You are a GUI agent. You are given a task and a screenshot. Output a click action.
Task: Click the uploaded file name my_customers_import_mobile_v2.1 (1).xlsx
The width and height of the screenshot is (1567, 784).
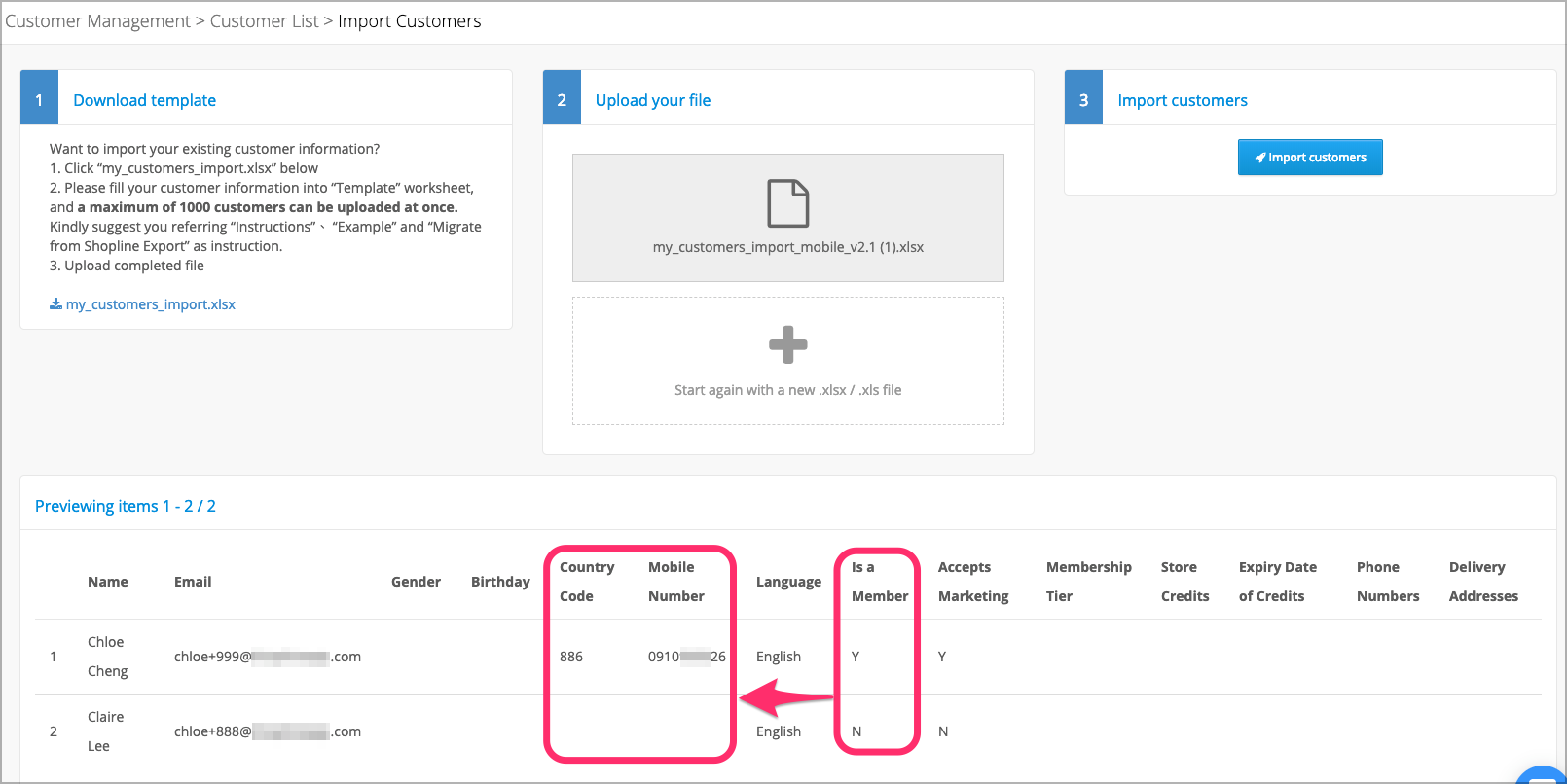[x=788, y=247]
